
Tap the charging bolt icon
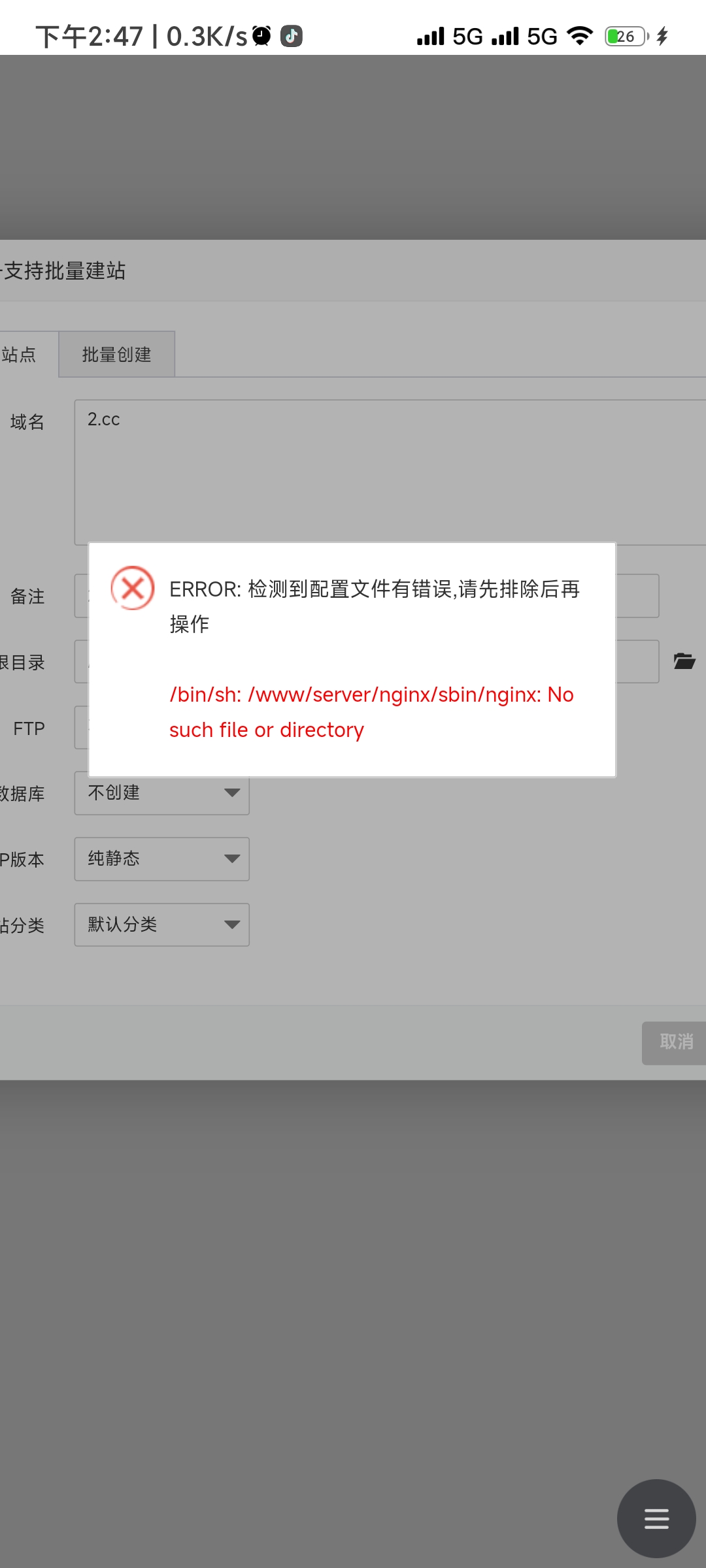tap(662, 36)
